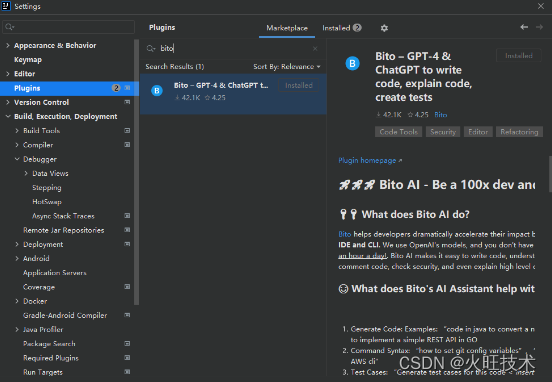Open Stepping debugger settings
The width and height of the screenshot is (552, 382).
[47, 188]
